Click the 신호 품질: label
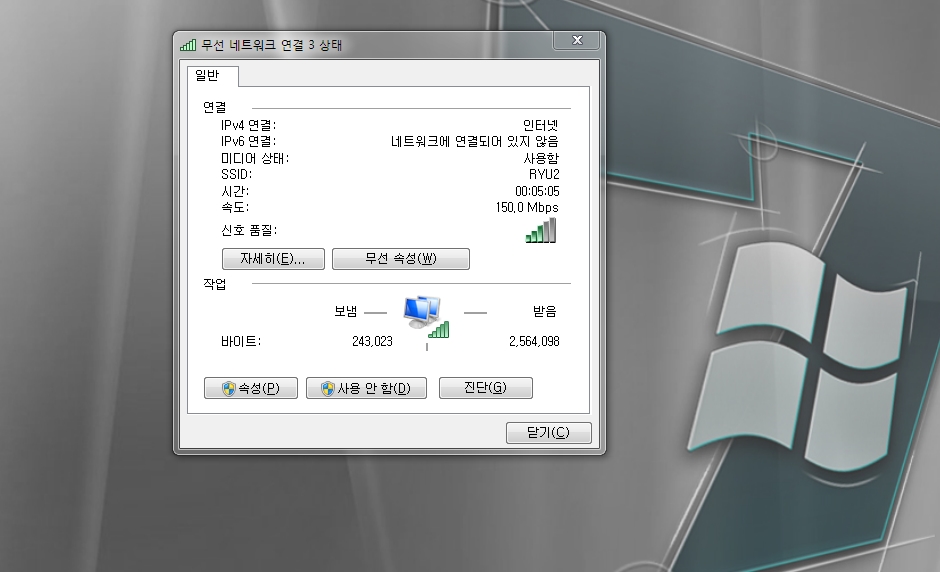940x572 pixels. click(249, 230)
